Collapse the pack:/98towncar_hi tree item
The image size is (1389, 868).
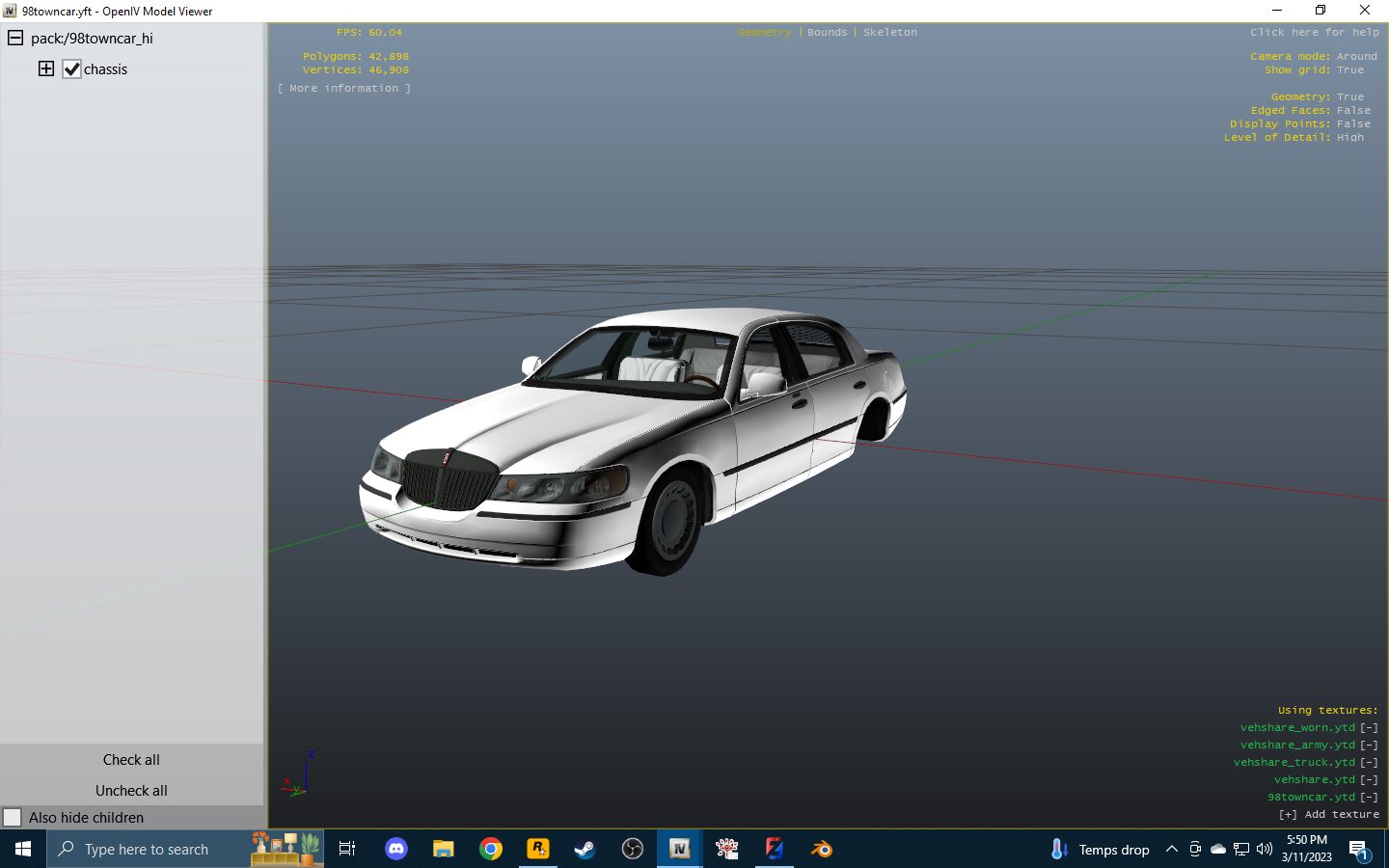[x=14, y=39]
